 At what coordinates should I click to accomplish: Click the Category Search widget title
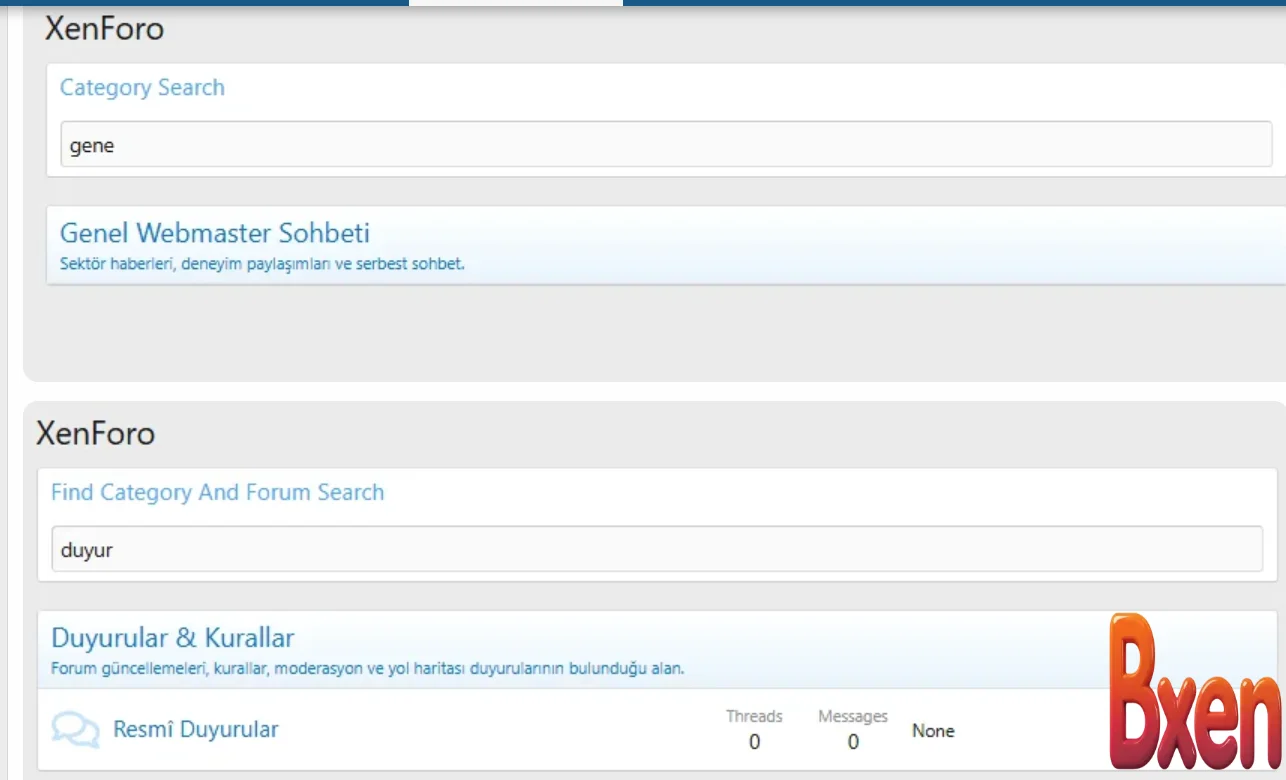coord(142,88)
